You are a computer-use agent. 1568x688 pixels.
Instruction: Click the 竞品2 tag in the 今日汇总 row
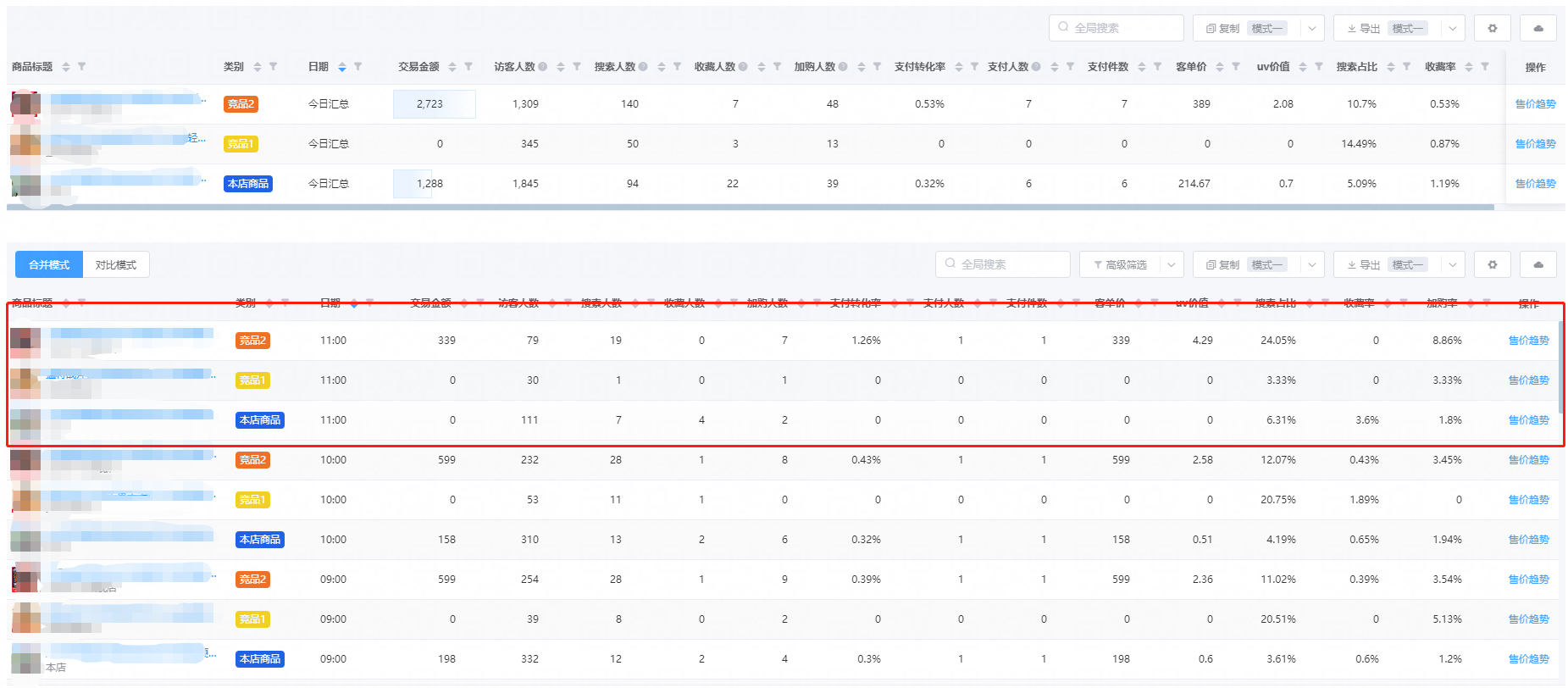coord(241,104)
